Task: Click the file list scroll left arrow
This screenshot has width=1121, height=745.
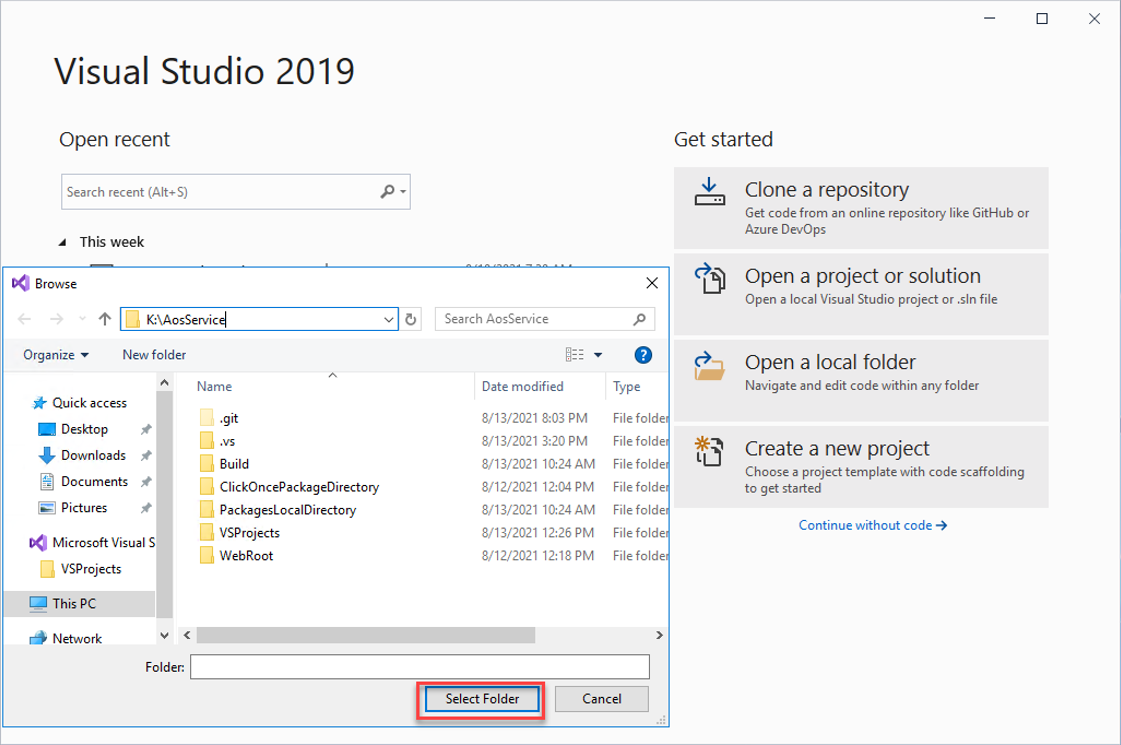Action: tap(187, 635)
